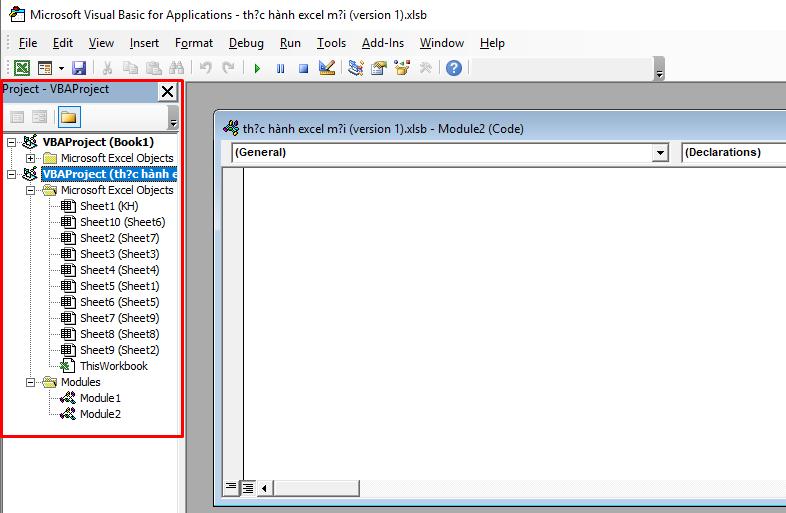Click View Code icon in Project panel

(17, 117)
